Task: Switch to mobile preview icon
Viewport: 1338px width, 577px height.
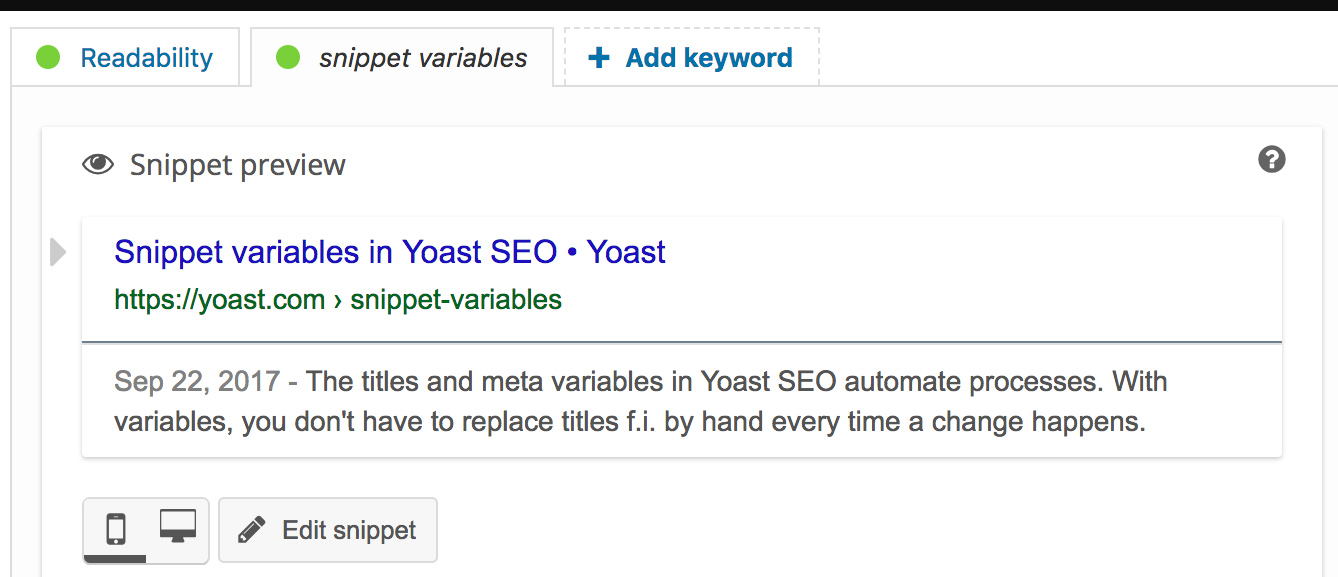Action: click(x=116, y=529)
